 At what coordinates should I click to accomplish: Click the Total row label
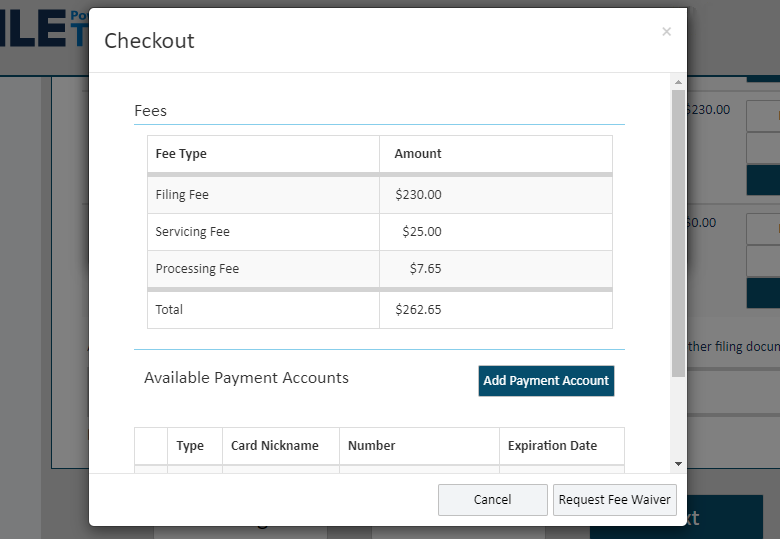[169, 310]
